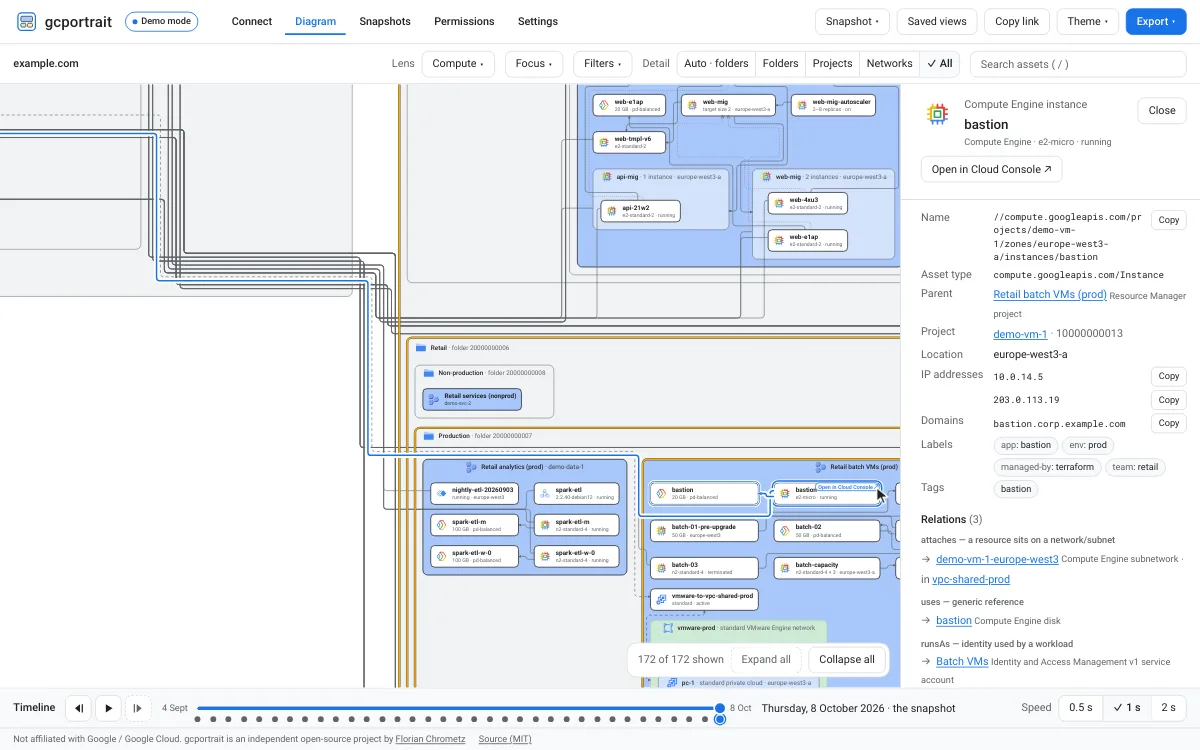Image resolution: width=1200 pixels, height=750 pixels.
Task: Open Saved views
Action: point(937,21)
